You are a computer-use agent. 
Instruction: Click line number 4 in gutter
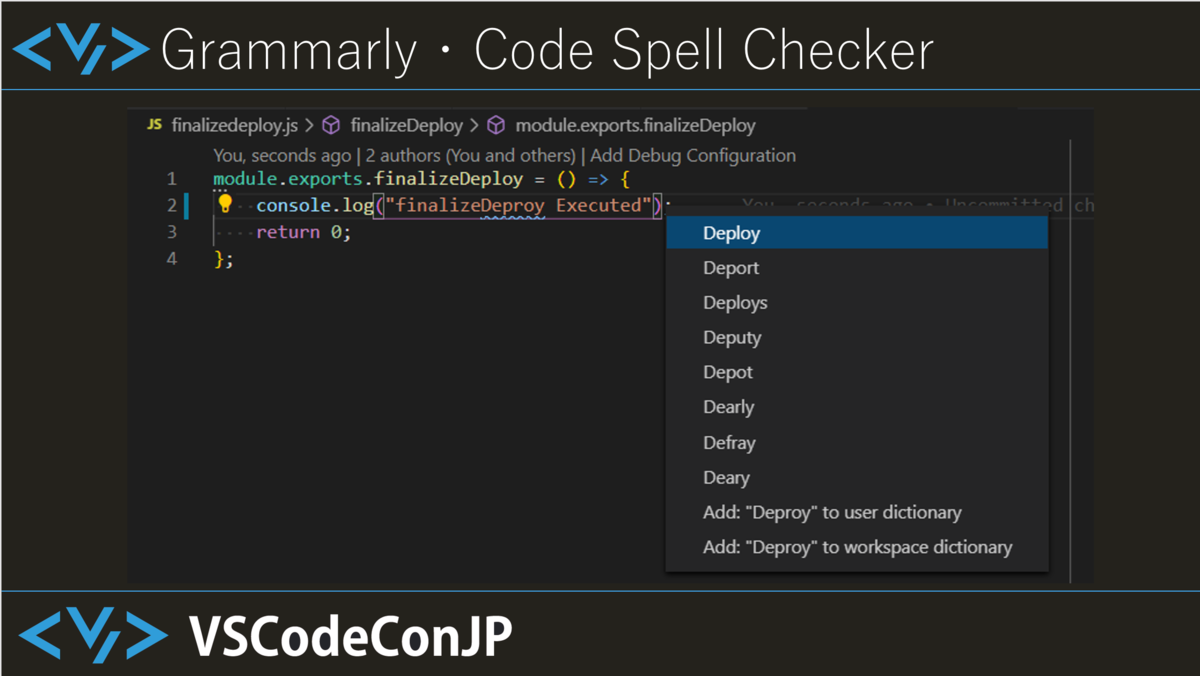[x=172, y=259]
